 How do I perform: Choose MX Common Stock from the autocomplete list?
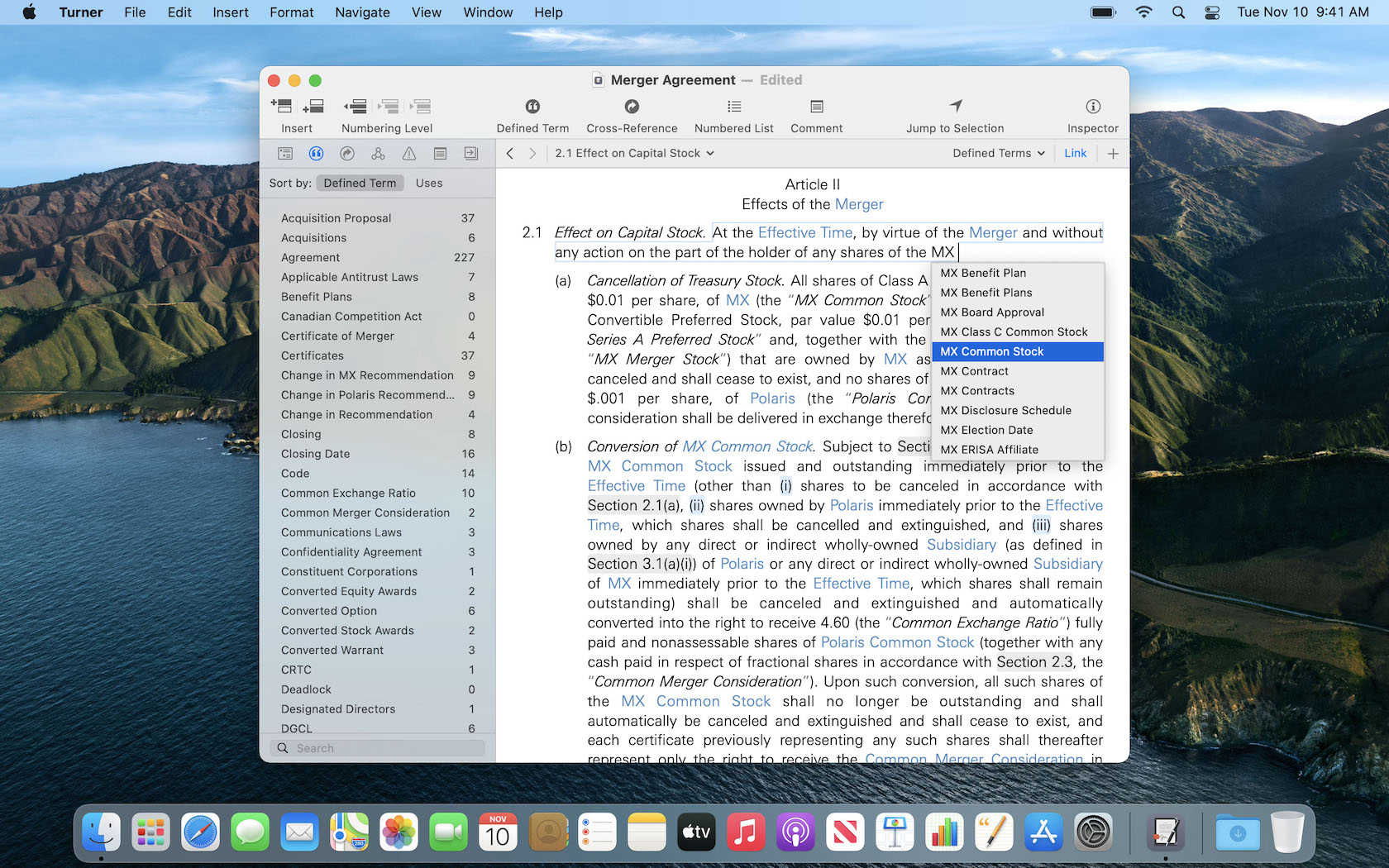pyautogui.click(x=1017, y=351)
